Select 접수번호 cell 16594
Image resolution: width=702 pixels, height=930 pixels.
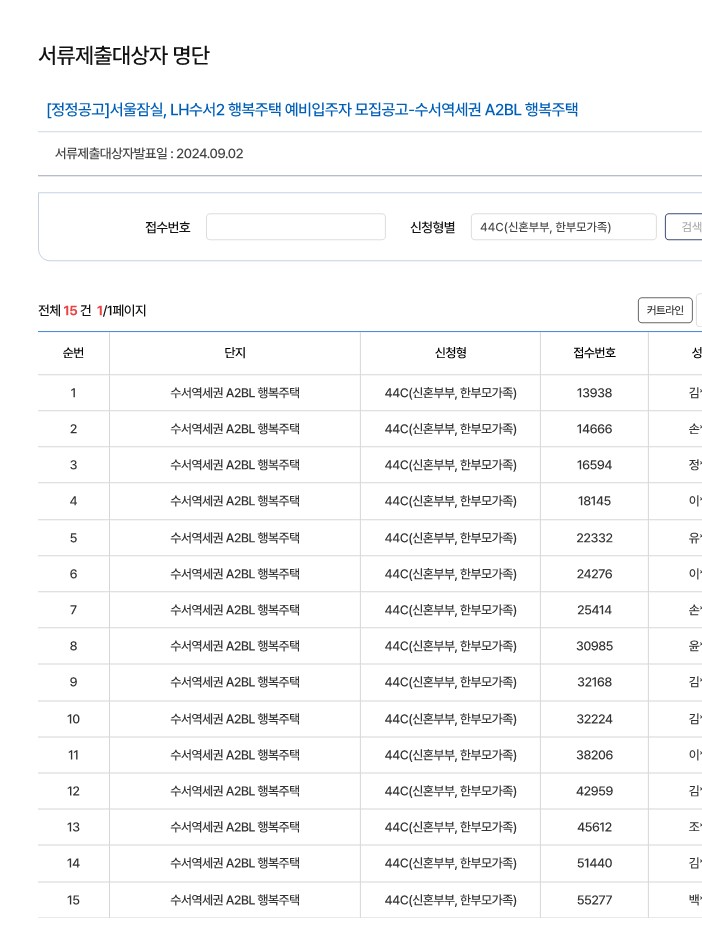tap(594, 465)
